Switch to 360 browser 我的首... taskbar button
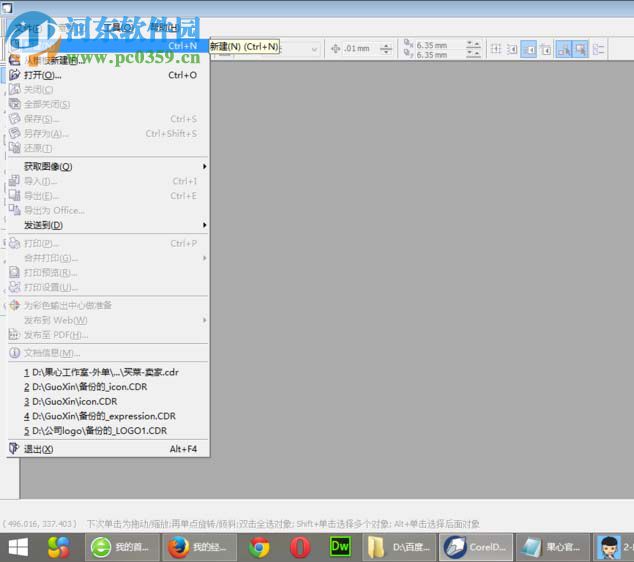Screen dimensions: 634x562 coord(122,547)
